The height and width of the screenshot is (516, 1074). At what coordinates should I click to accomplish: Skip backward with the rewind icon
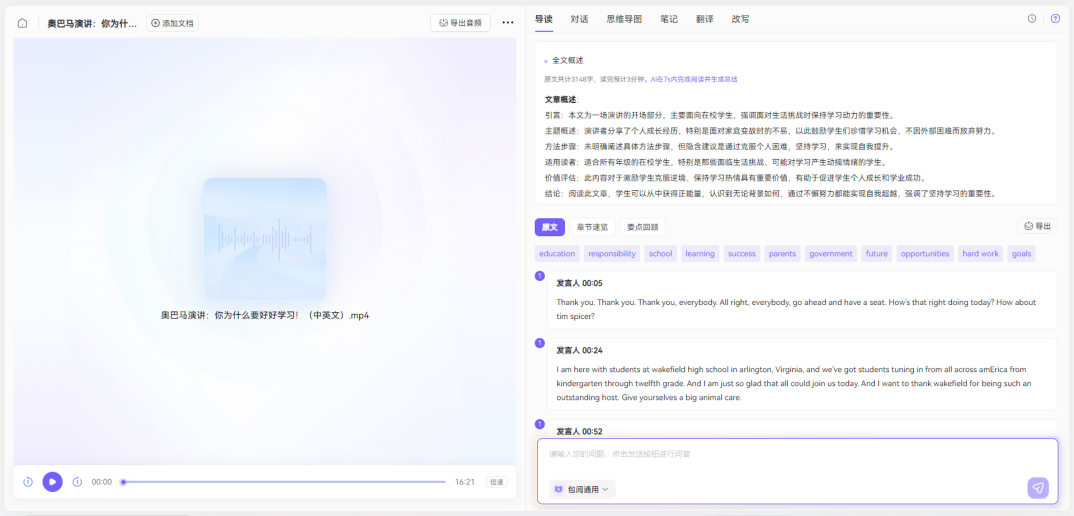click(27, 482)
